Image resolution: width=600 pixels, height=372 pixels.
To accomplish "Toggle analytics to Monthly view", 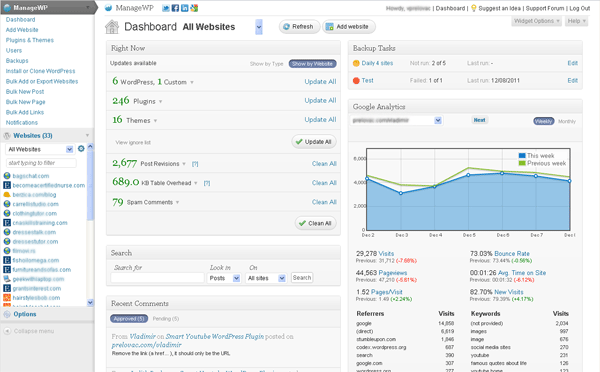I will (567, 121).
